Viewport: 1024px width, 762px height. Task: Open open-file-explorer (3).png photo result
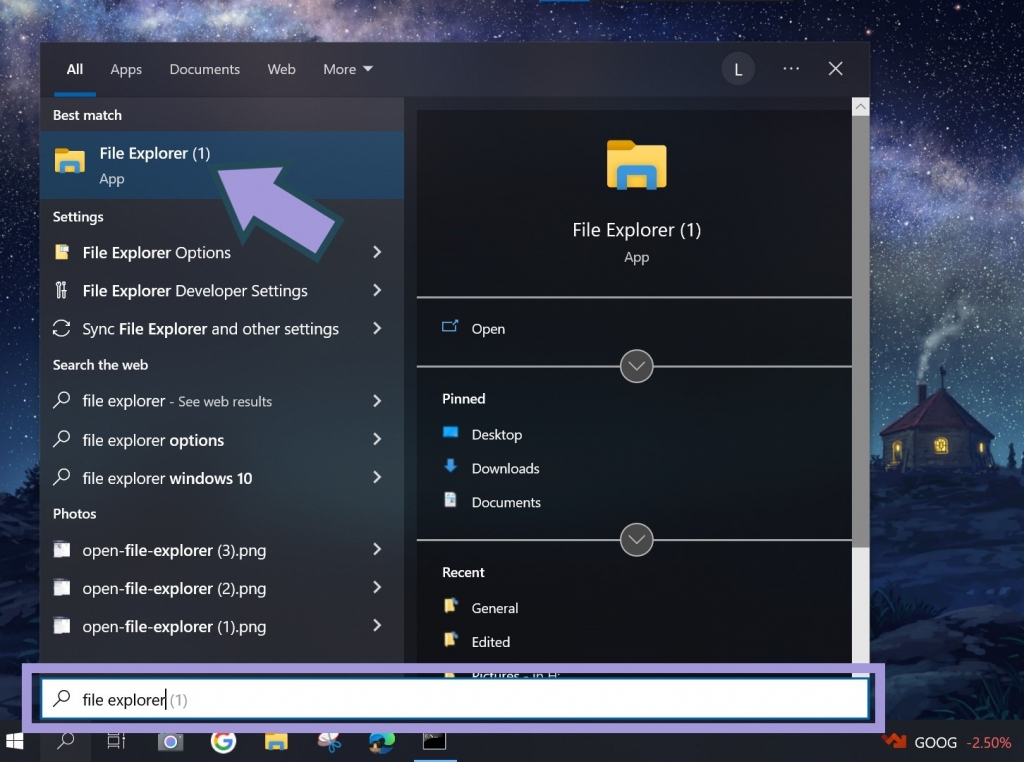tap(174, 550)
